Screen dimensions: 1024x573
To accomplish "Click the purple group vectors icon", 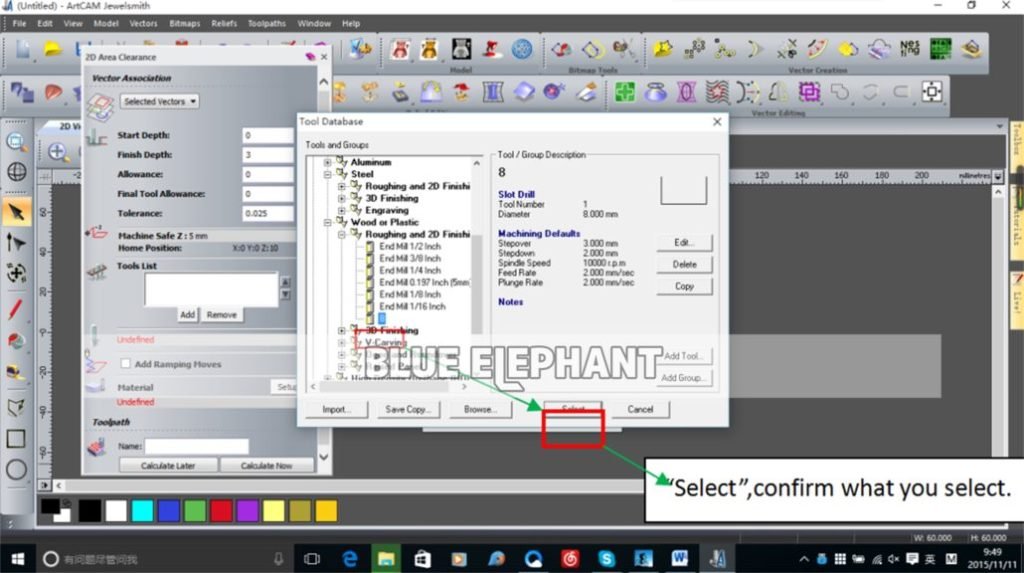I will 809,92.
